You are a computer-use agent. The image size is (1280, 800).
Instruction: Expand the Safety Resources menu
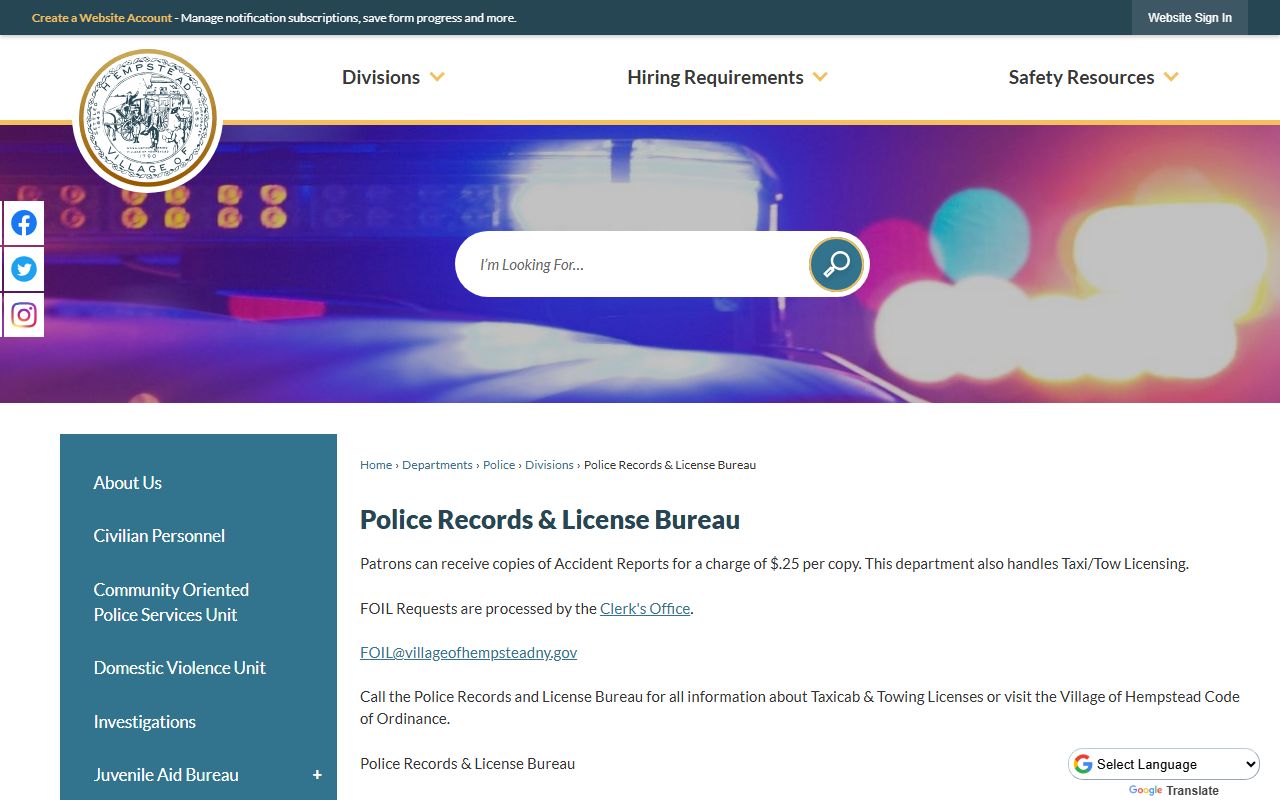(1093, 77)
